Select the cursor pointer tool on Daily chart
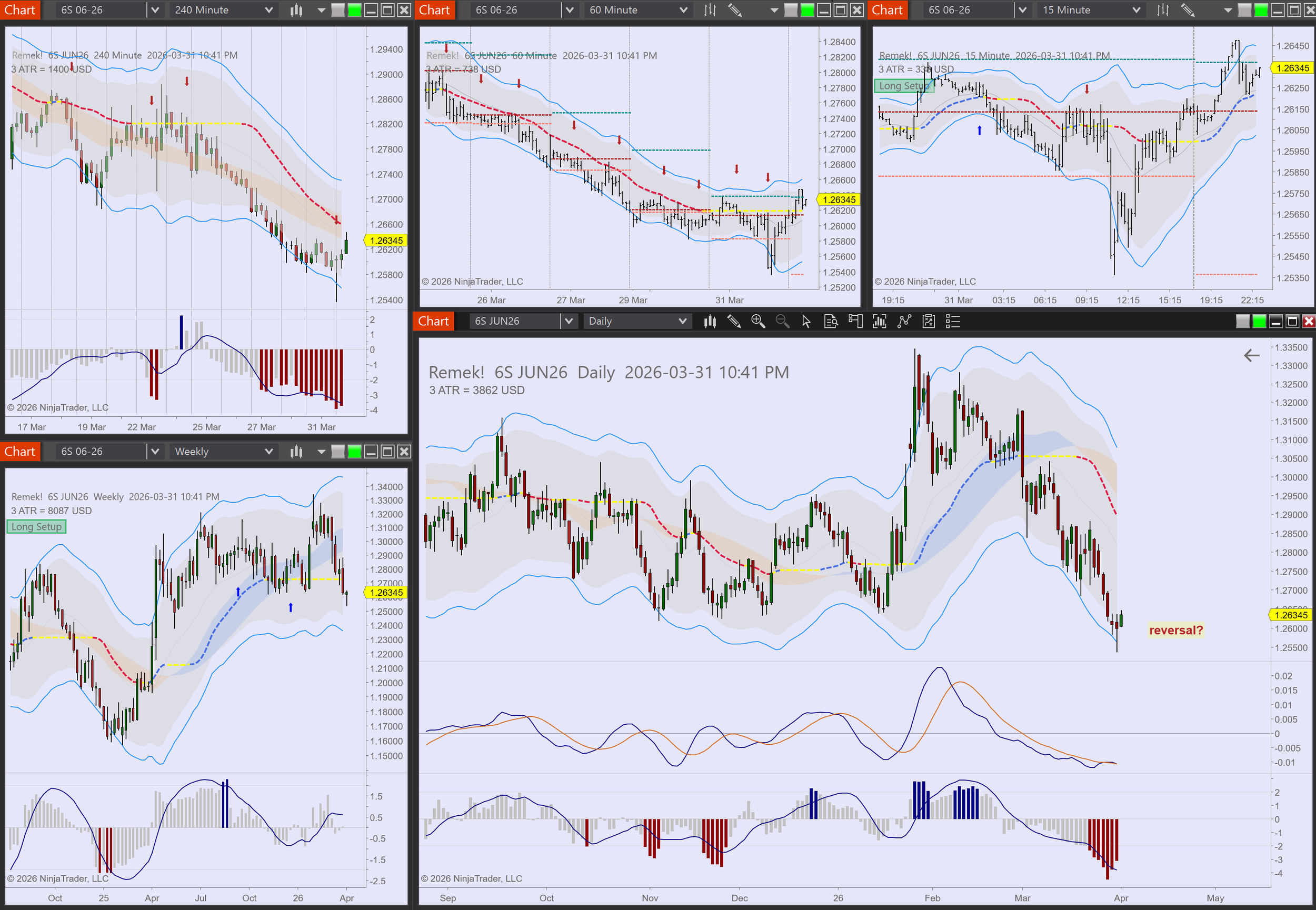Screen dimensions: 1316x910 tap(806, 322)
